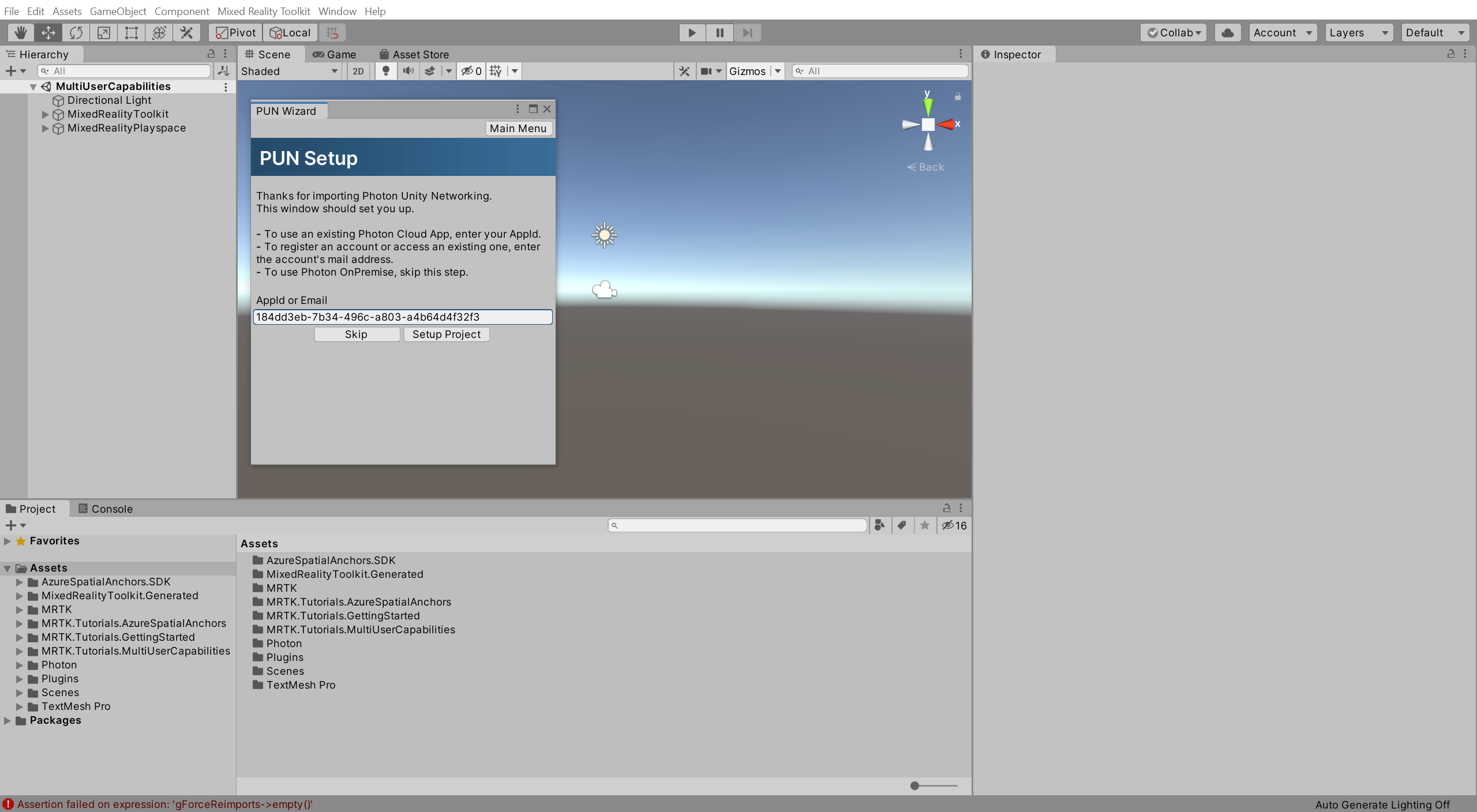Click Setup Project button in PUN Wizard
The image size is (1477, 812).
point(446,333)
